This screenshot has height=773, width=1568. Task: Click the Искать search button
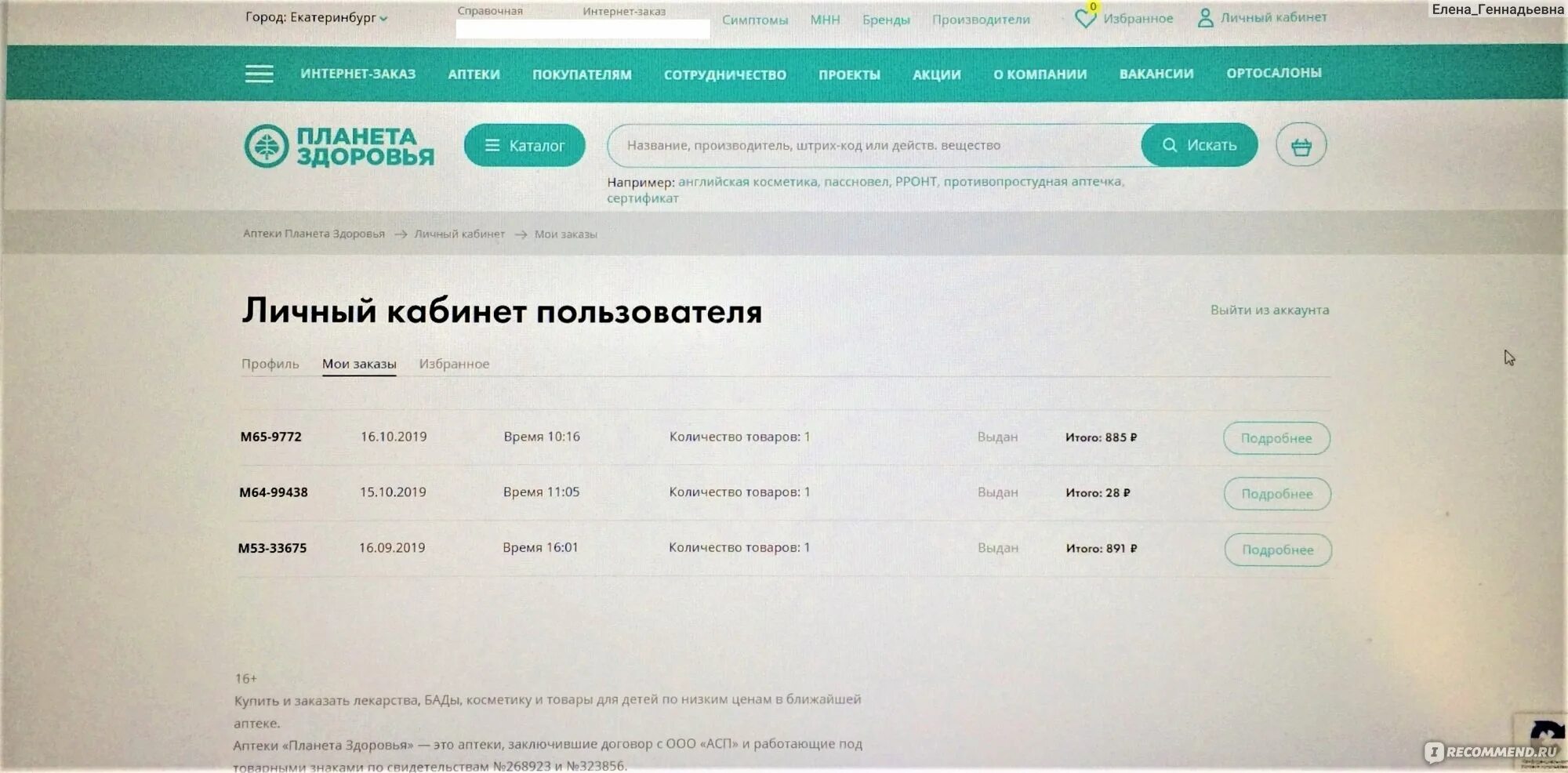click(1199, 145)
